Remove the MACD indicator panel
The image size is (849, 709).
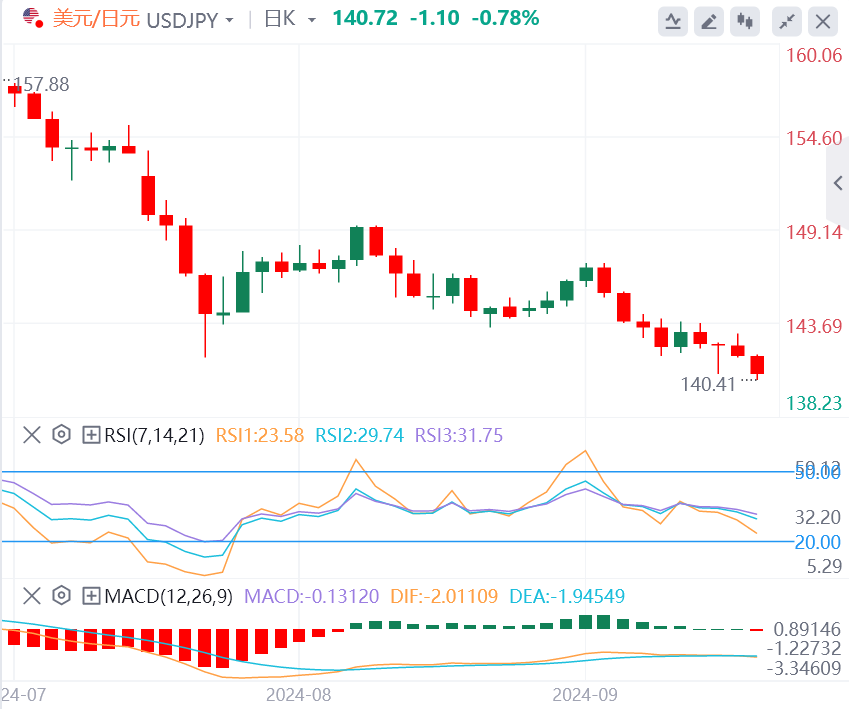[x=32, y=596]
